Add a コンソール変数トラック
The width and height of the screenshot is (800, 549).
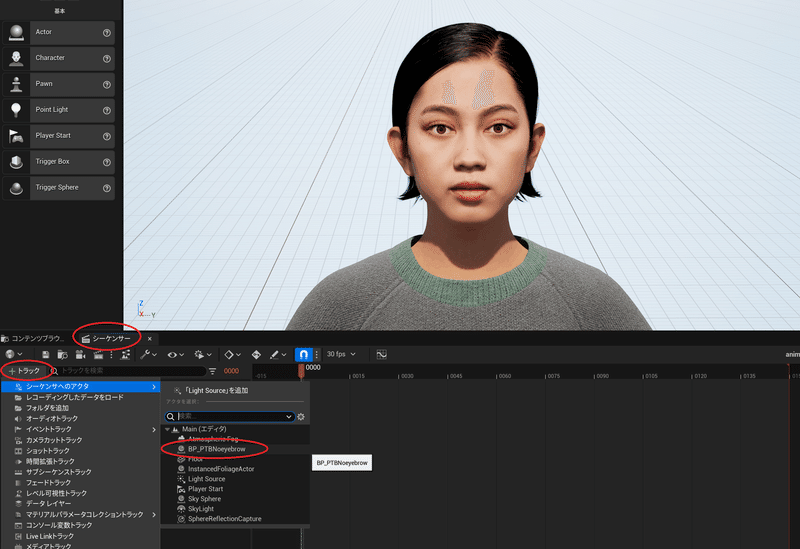tap(81, 526)
